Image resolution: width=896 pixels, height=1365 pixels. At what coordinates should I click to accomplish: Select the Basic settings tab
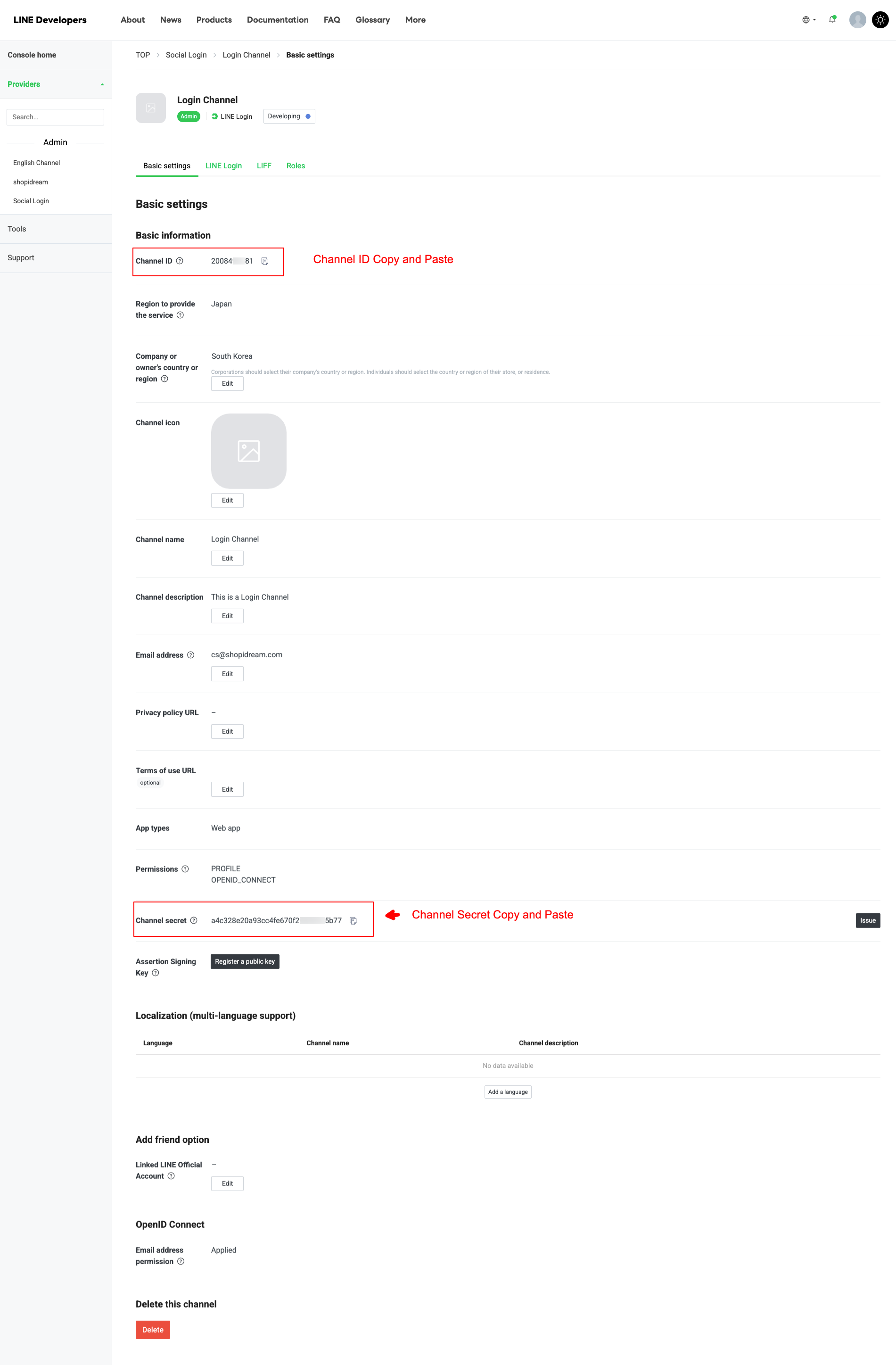coord(167,166)
